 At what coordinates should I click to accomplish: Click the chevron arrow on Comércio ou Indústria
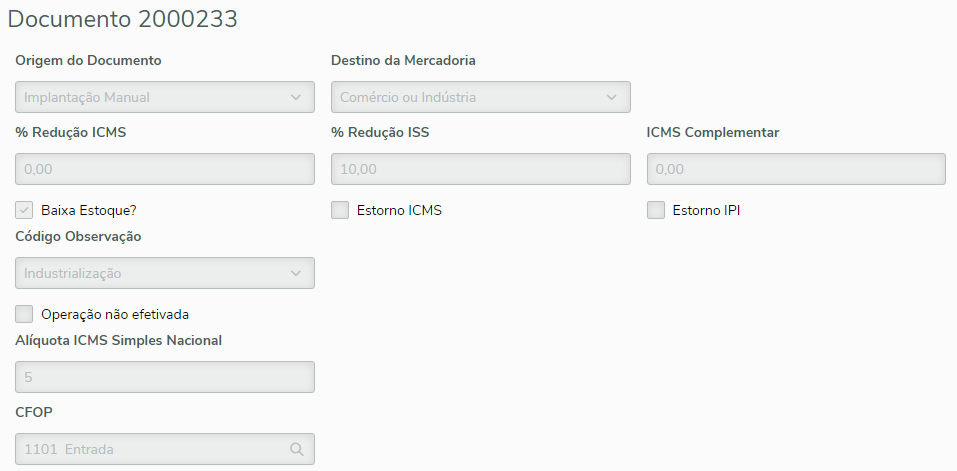(612, 97)
